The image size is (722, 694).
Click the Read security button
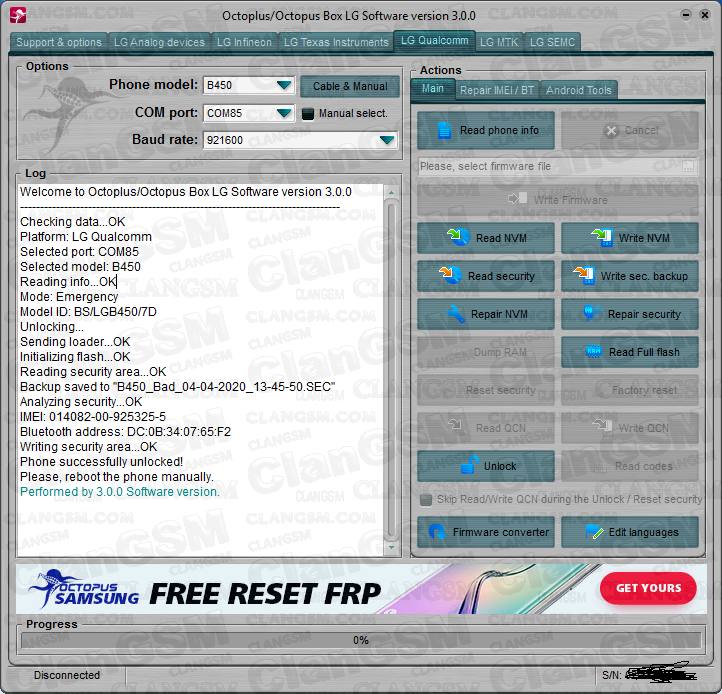click(486, 276)
